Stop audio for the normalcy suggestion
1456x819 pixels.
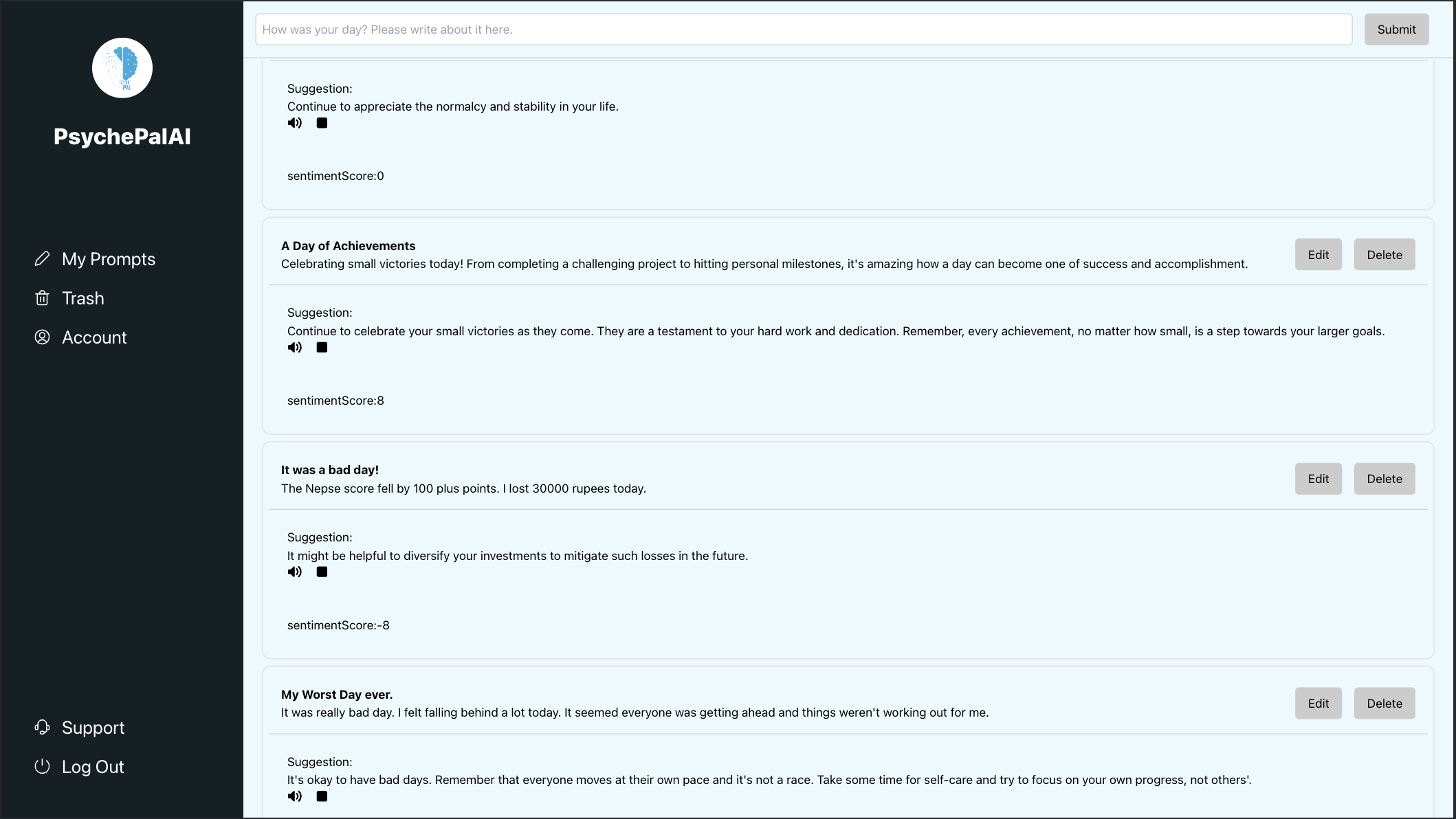coord(322,123)
